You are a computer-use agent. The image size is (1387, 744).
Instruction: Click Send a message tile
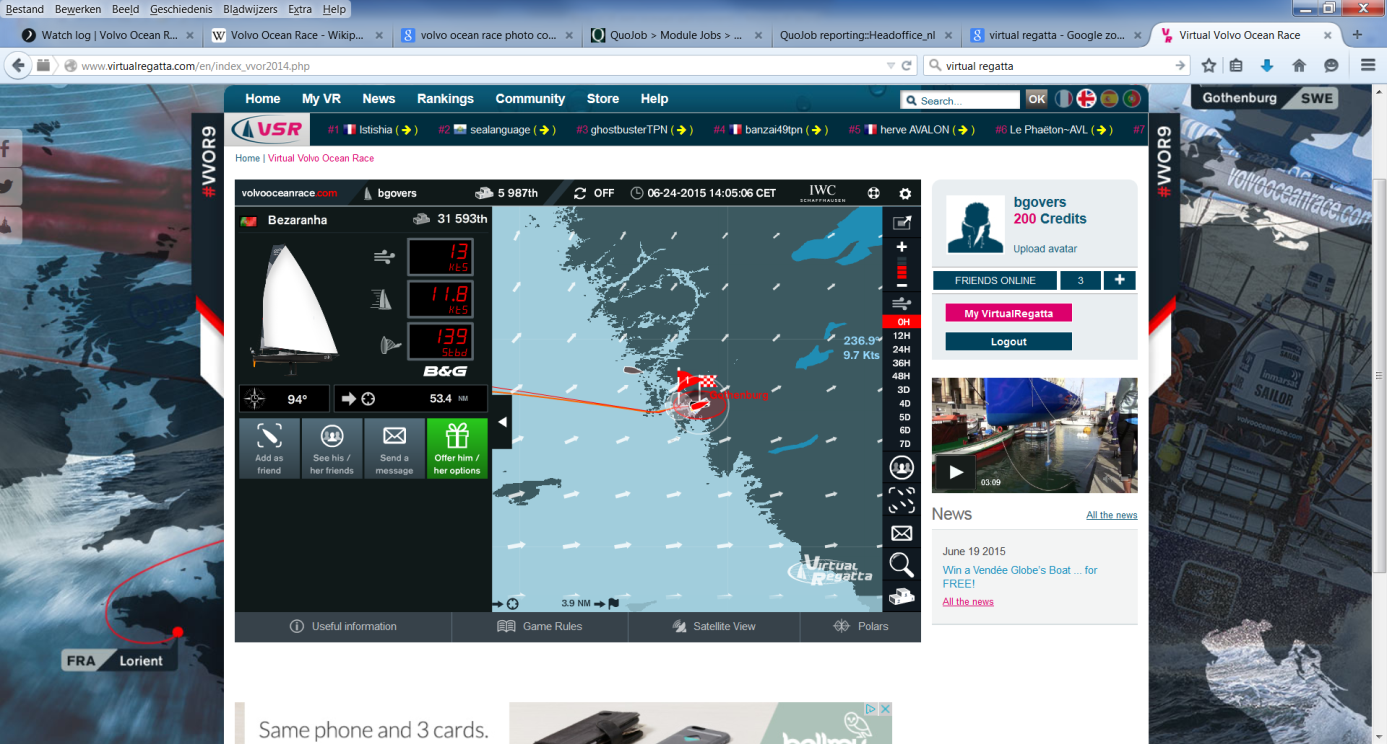click(x=394, y=448)
